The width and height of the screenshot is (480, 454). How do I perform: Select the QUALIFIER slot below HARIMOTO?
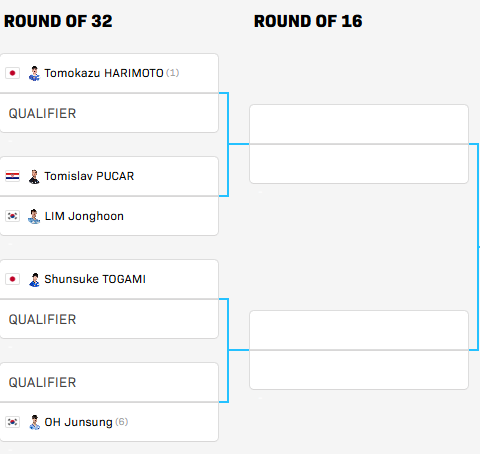[109, 113]
